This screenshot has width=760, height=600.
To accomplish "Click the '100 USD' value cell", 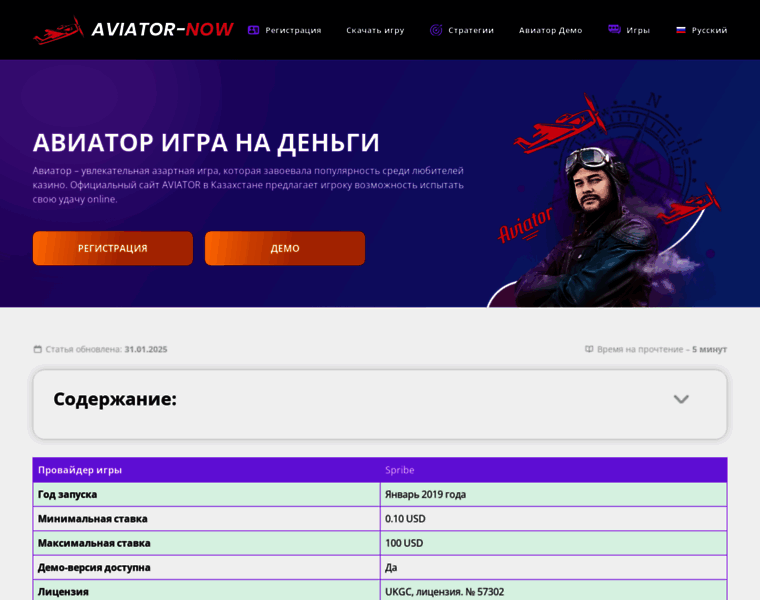I will pos(554,543).
